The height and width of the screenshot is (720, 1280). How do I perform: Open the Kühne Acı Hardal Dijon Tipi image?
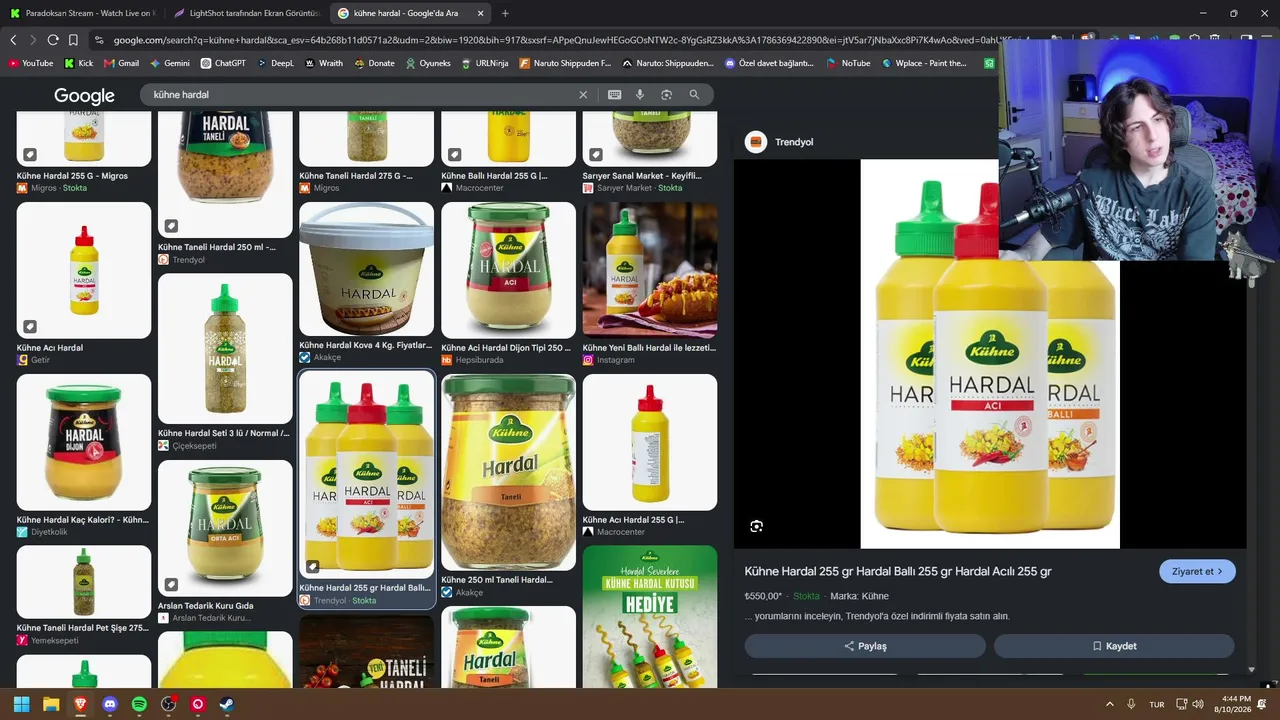[x=509, y=270]
